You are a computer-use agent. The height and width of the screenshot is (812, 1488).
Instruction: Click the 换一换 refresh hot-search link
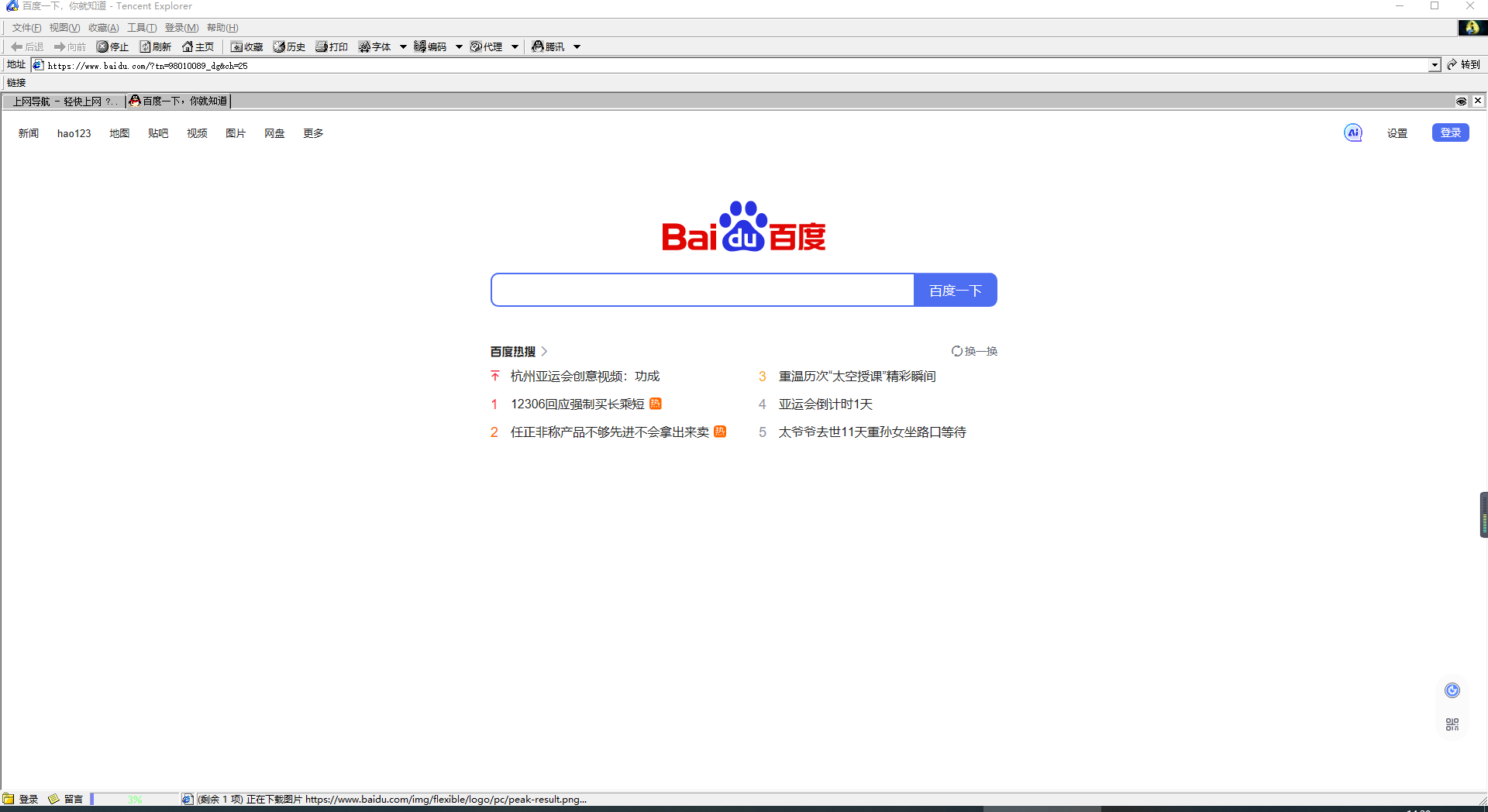pyautogui.click(x=974, y=350)
